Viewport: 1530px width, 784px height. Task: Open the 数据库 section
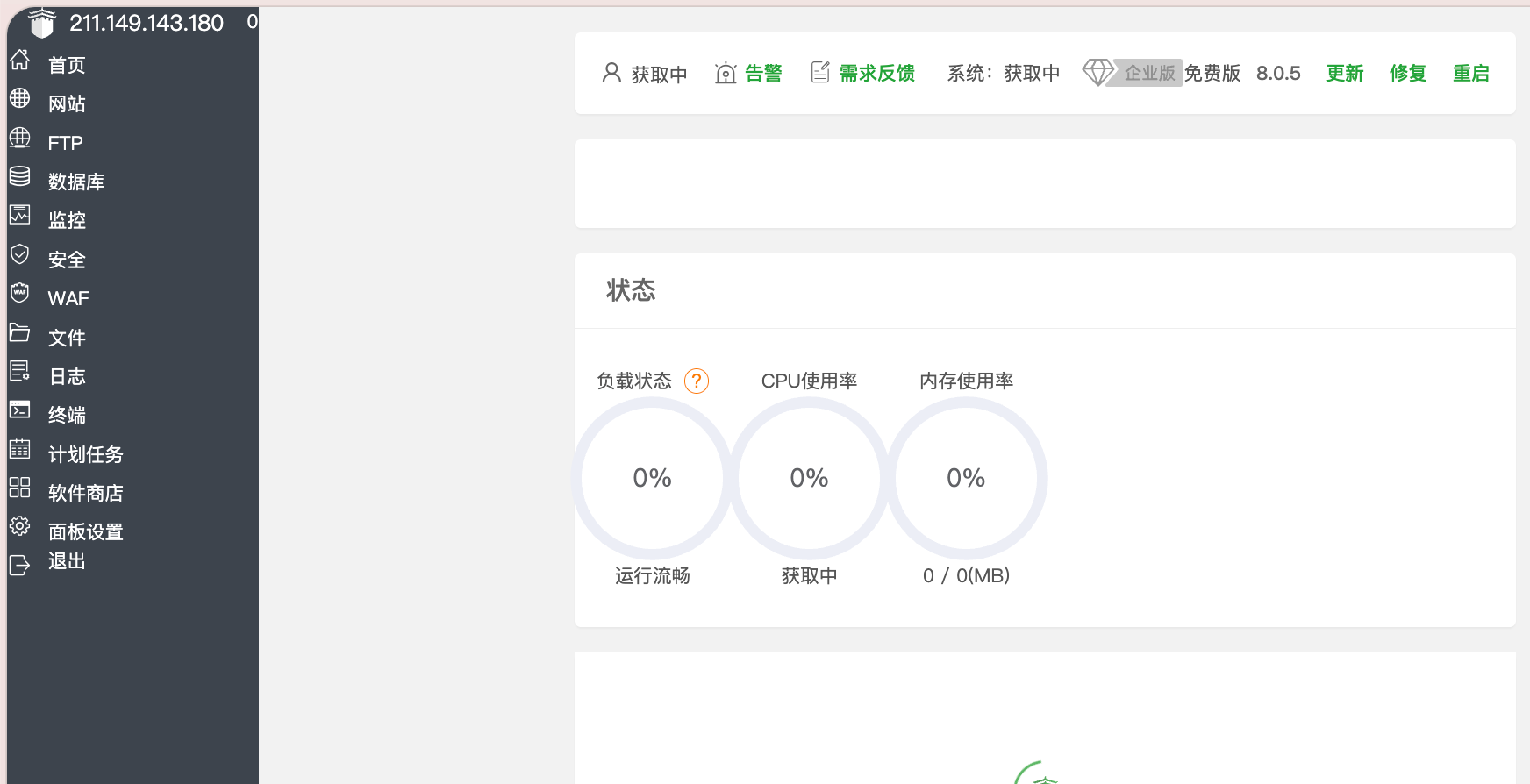point(76,182)
